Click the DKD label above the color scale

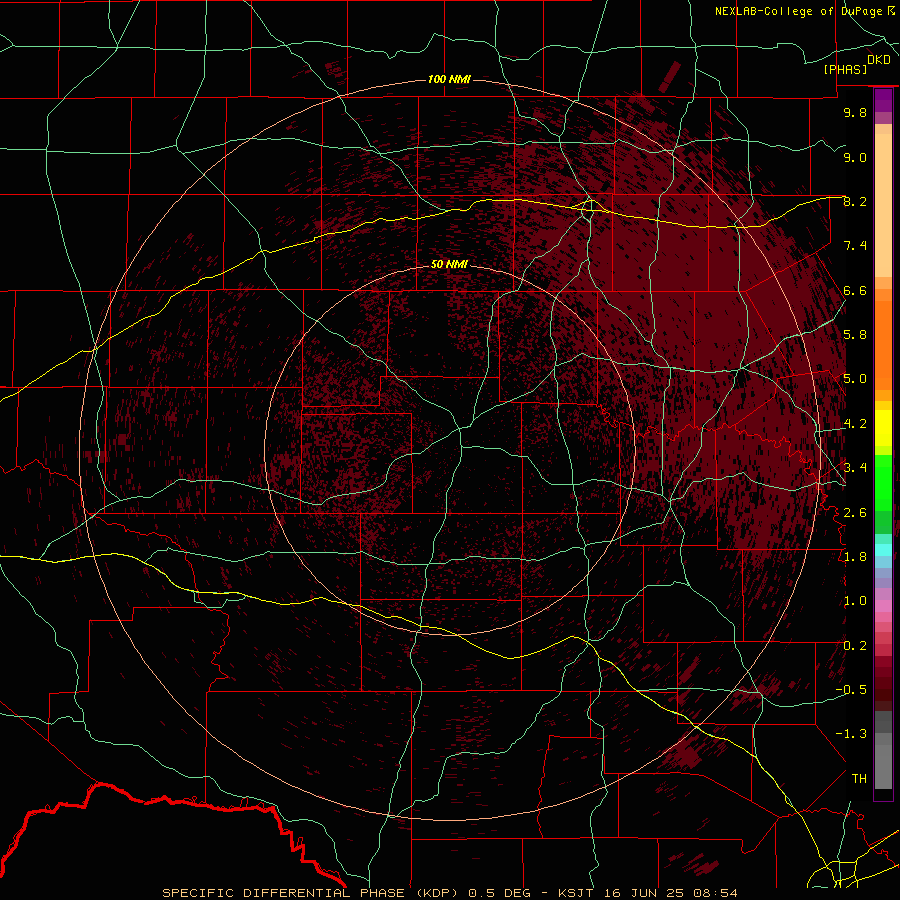[879, 60]
